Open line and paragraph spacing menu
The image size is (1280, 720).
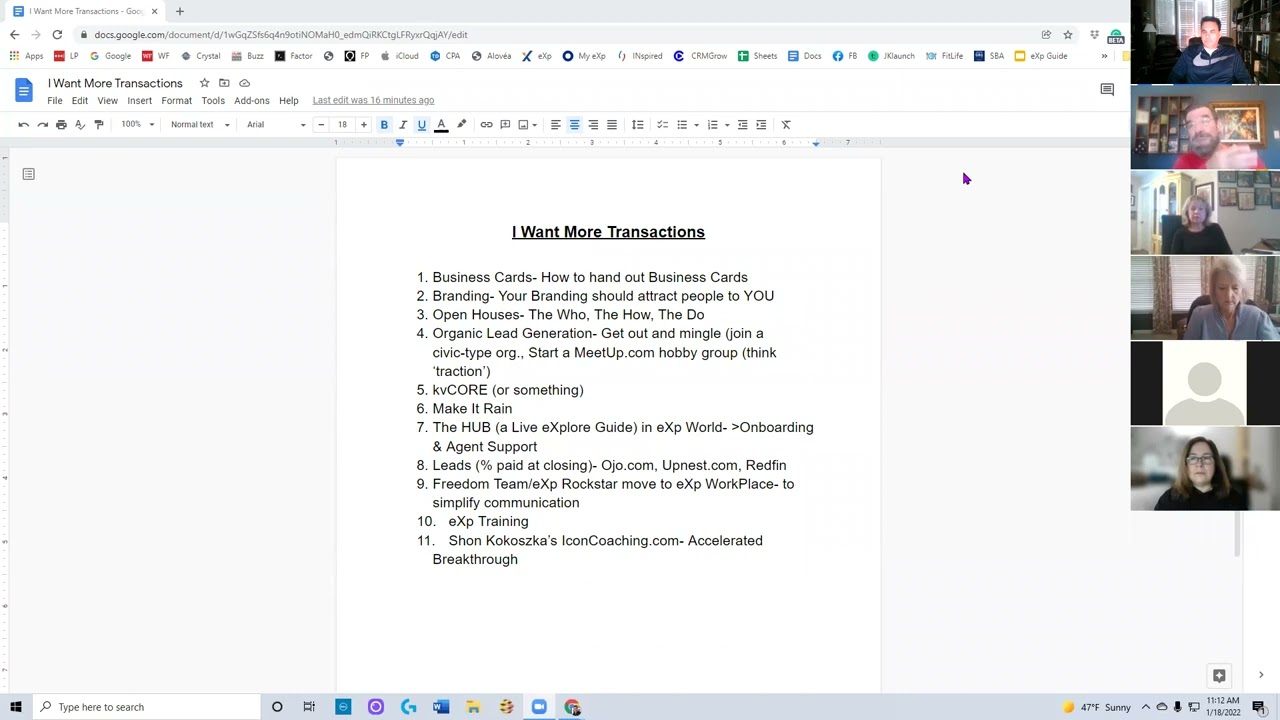click(637, 125)
